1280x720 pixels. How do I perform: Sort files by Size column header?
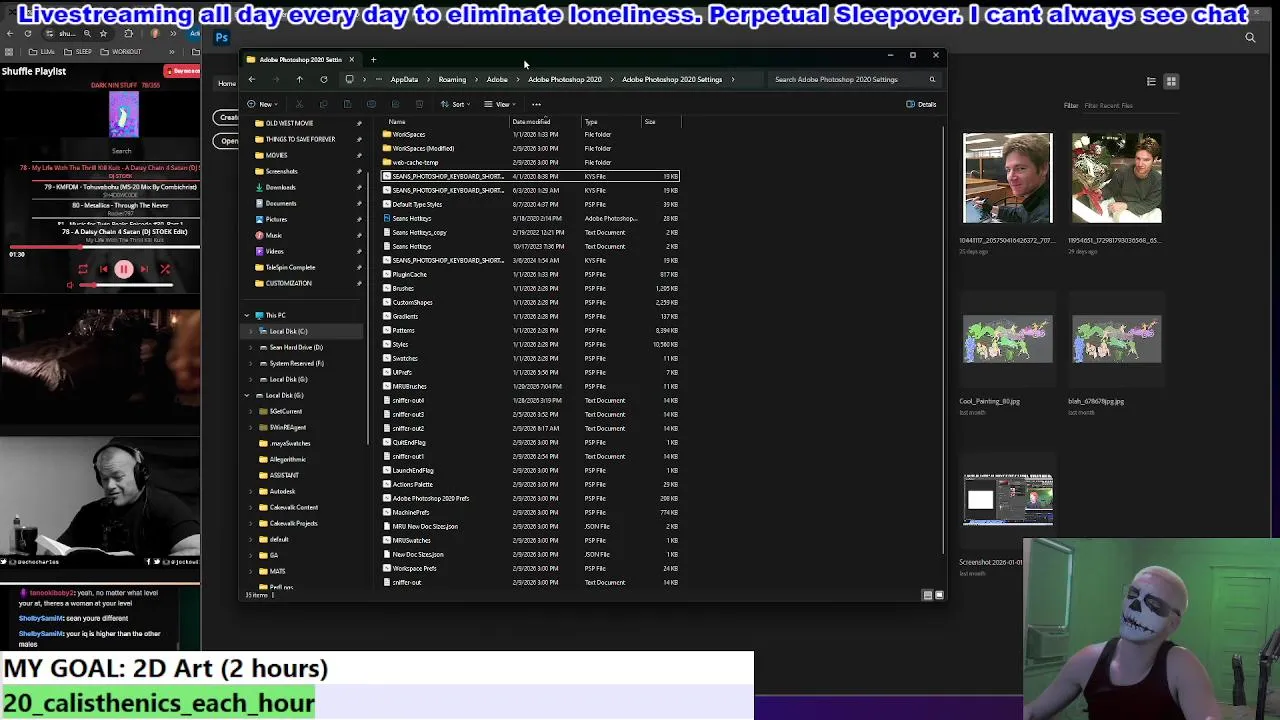(650, 122)
